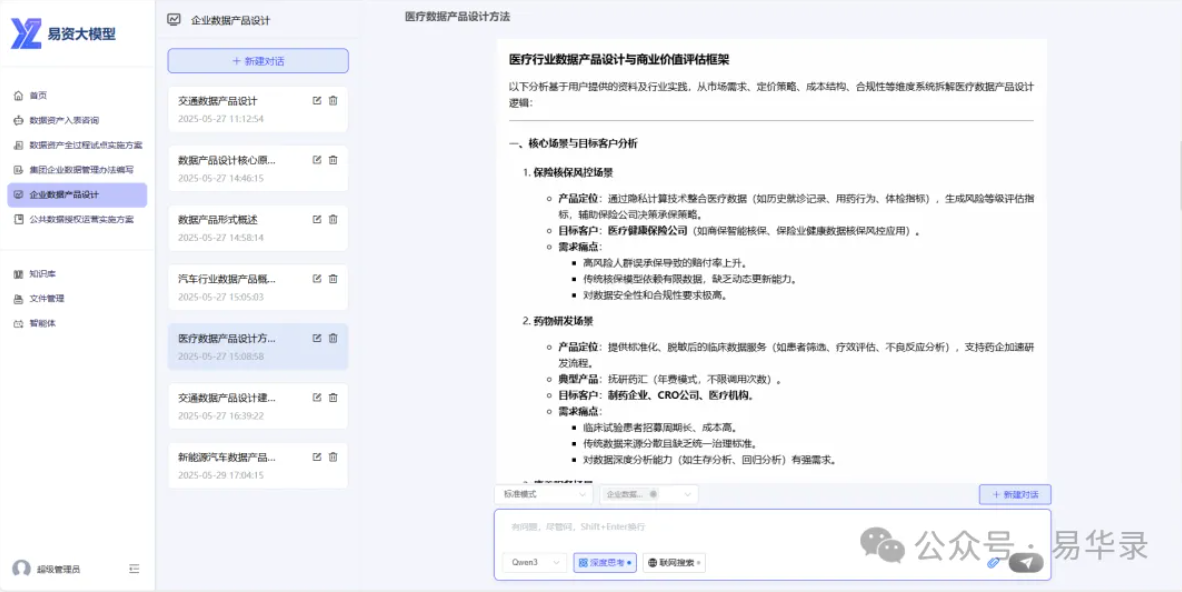Delete the 医疗数据产品设计方 conversation
The width and height of the screenshot is (1182, 592).
(333, 338)
